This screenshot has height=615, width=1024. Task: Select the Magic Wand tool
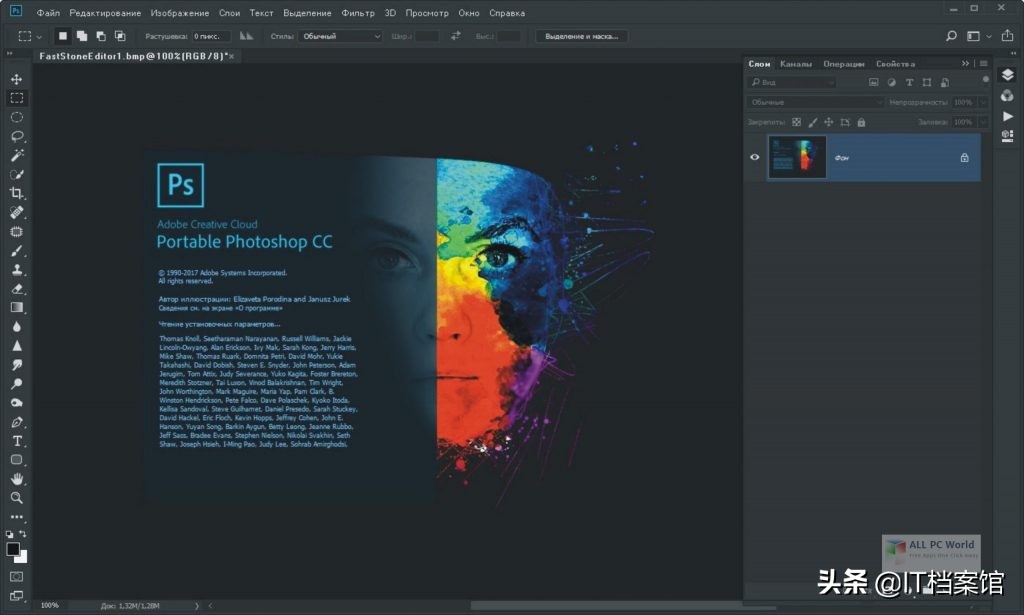(x=17, y=155)
